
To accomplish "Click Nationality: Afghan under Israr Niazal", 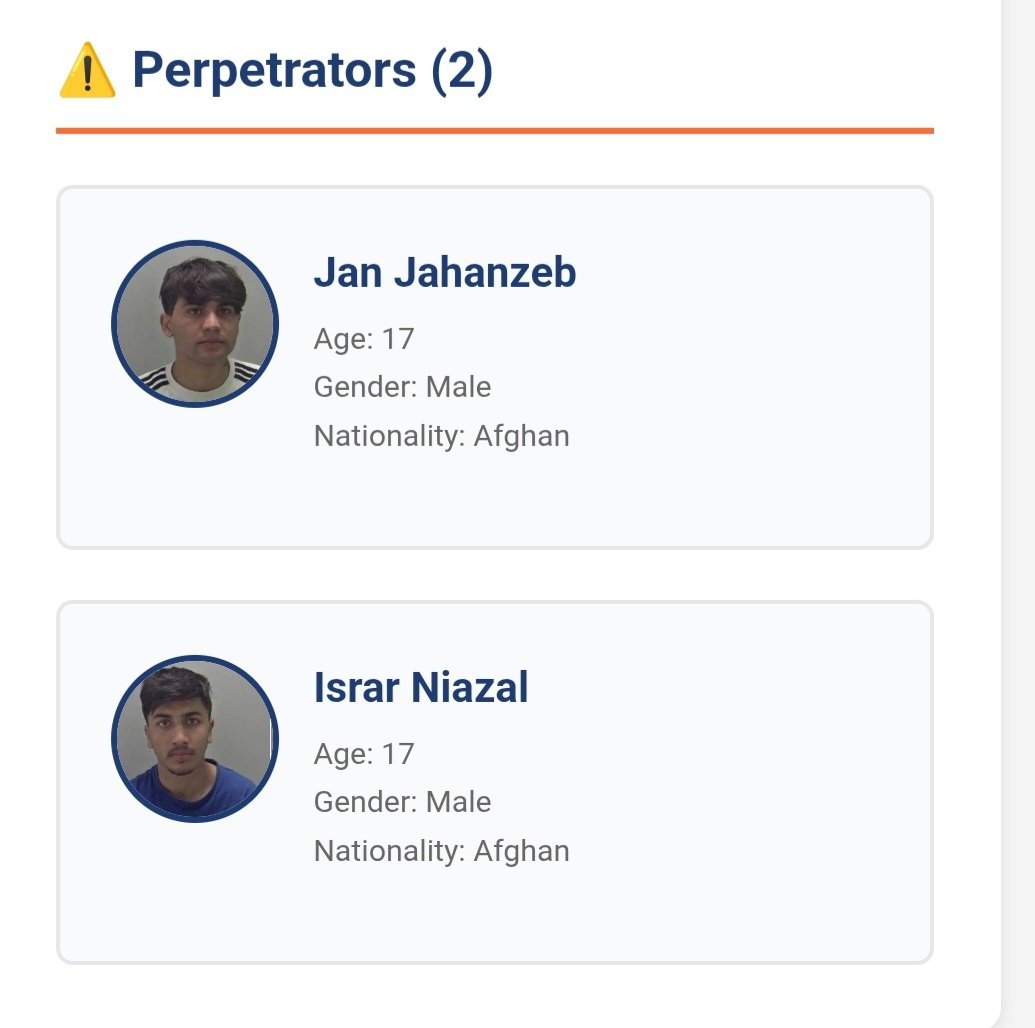I will pos(441,851).
